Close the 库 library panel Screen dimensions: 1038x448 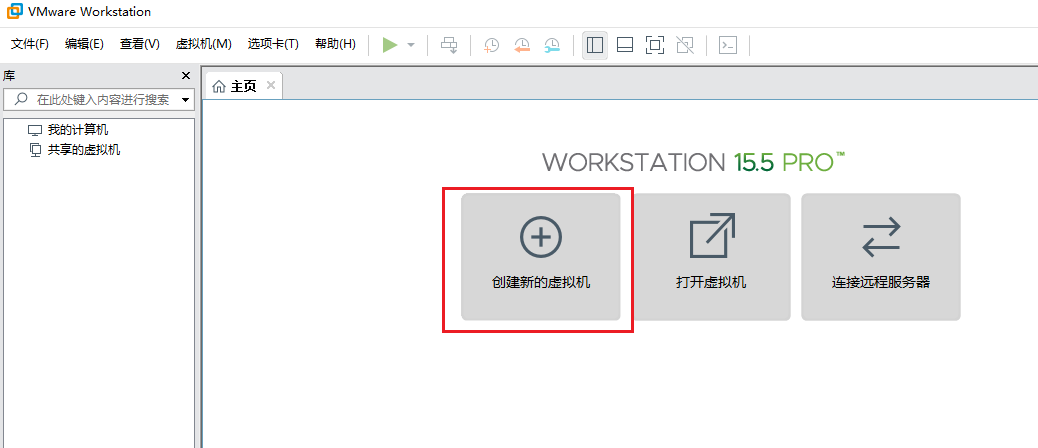coord(186,75)
